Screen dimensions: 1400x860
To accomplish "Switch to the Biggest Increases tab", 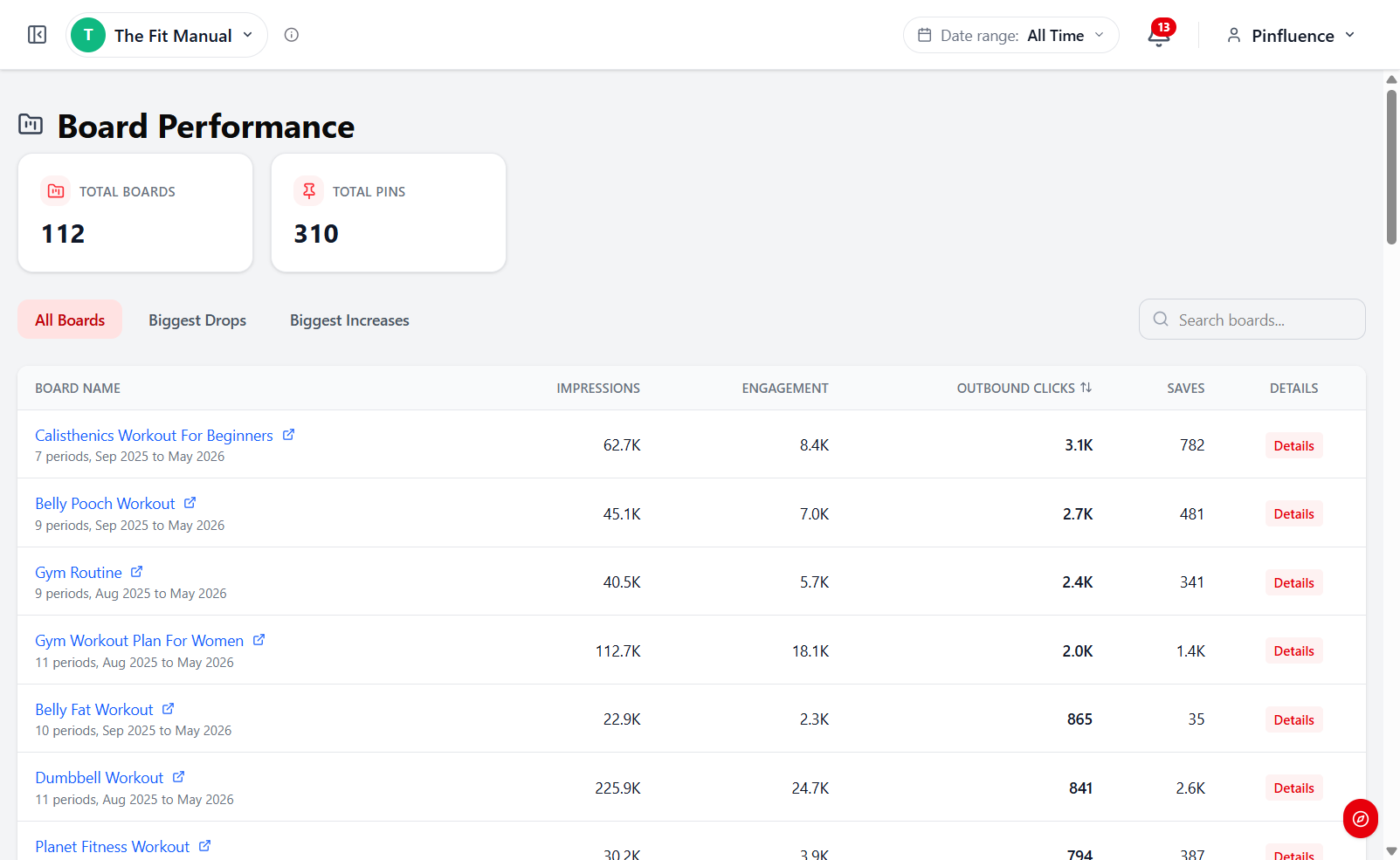I will [349, 320].
